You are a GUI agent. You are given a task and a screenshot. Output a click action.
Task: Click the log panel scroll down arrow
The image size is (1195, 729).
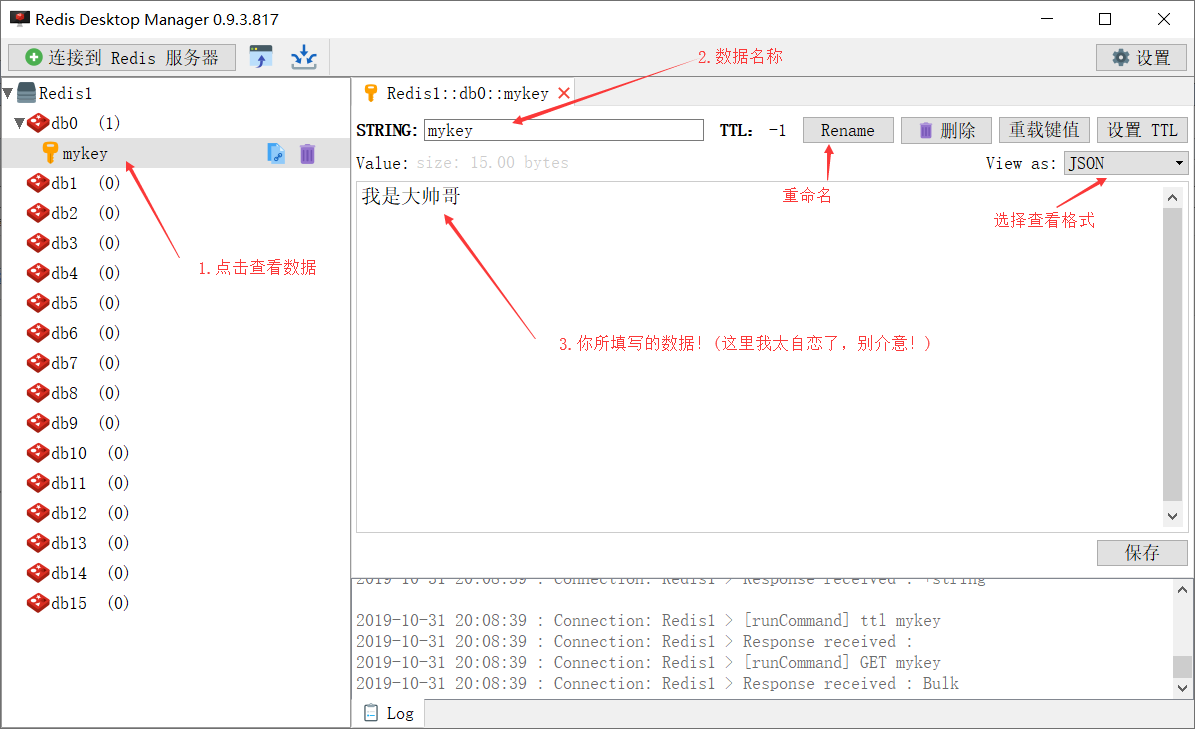pos(1182,688)
